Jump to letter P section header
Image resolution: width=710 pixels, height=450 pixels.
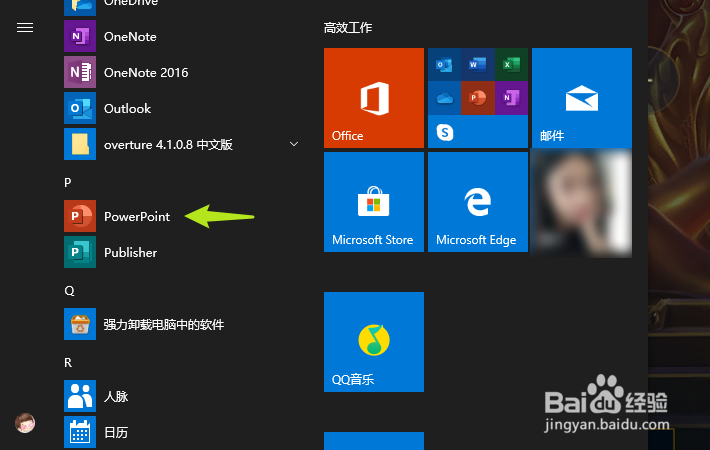point(68,182)
